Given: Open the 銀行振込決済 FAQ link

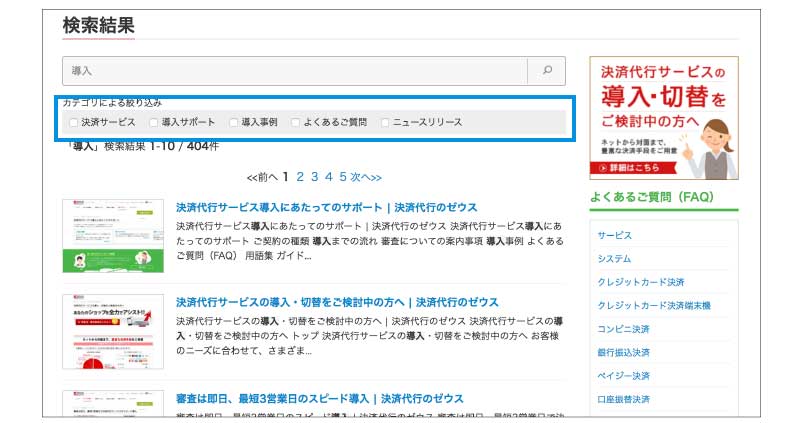Looking at the screenshot, I should 623,353.
